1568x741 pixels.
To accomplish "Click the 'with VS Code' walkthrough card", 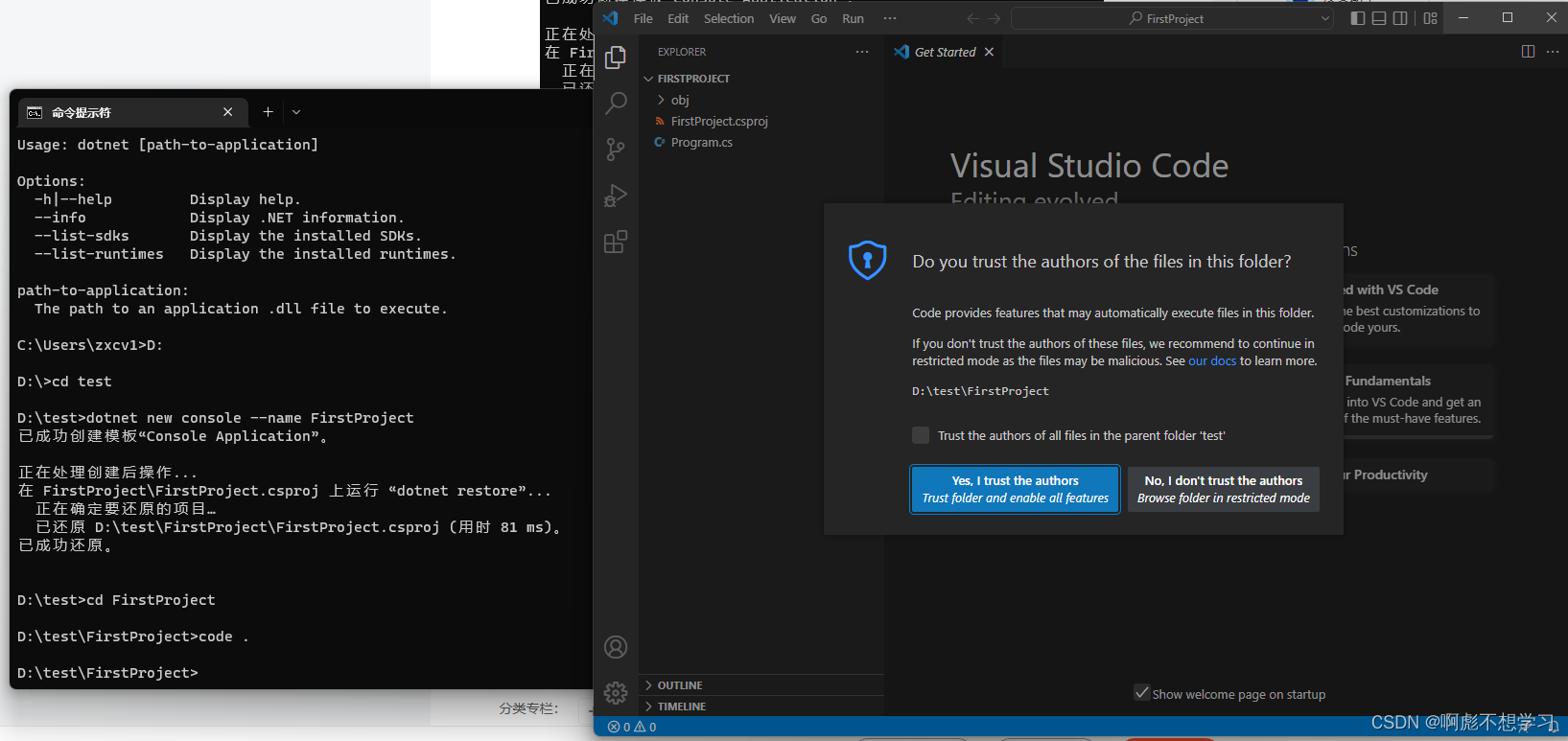I will coord(1417,309).
